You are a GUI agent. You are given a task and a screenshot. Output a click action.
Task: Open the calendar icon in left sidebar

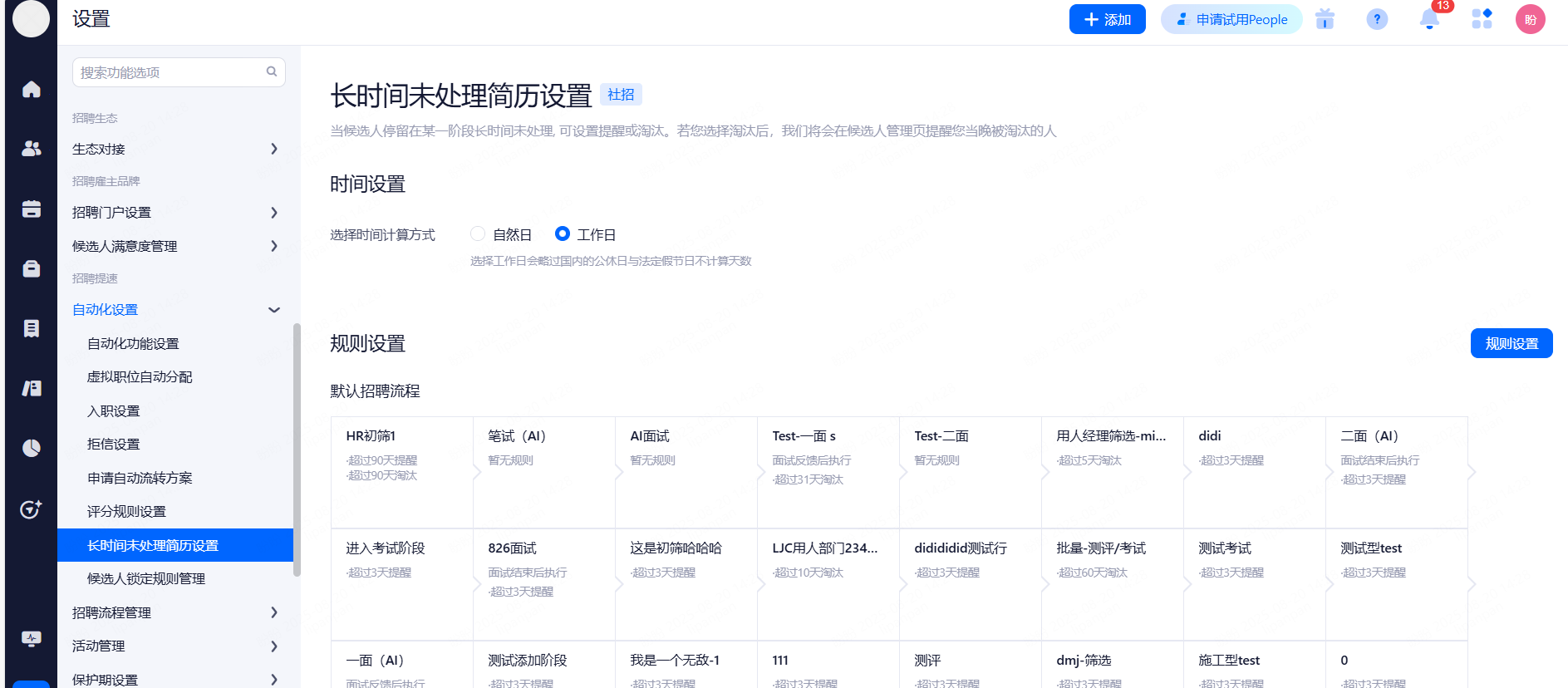point(31,209)
